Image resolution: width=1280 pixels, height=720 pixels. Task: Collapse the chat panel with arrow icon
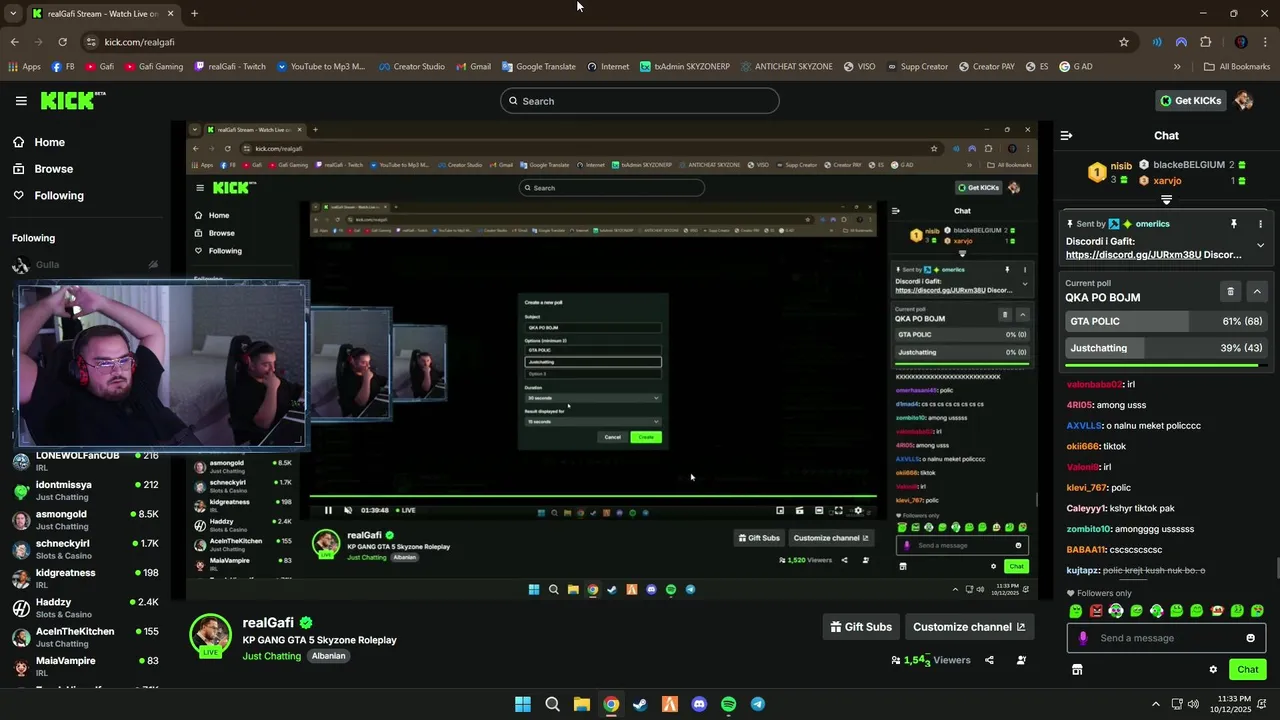tap(1066, 135)
